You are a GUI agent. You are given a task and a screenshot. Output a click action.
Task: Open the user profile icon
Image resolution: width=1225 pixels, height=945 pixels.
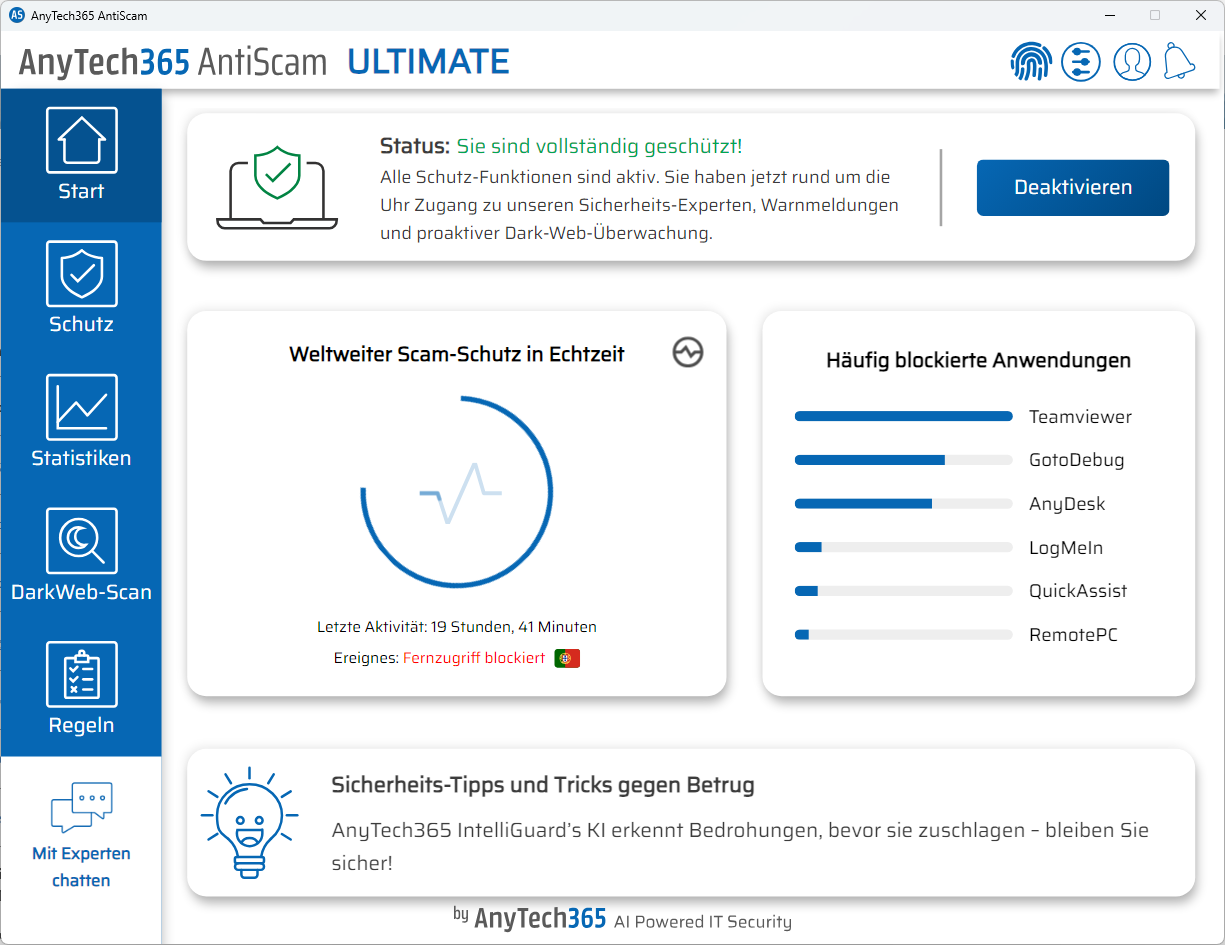click(1132, 61)
